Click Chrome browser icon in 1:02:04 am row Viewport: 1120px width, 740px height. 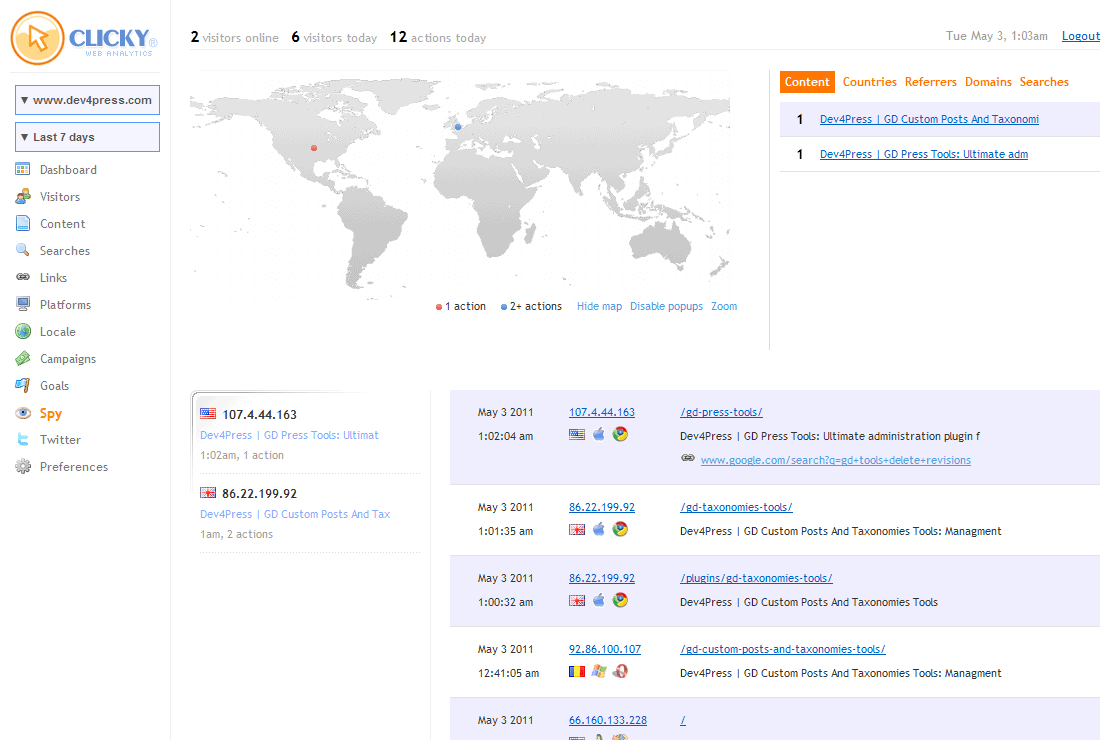coord(620,434)
